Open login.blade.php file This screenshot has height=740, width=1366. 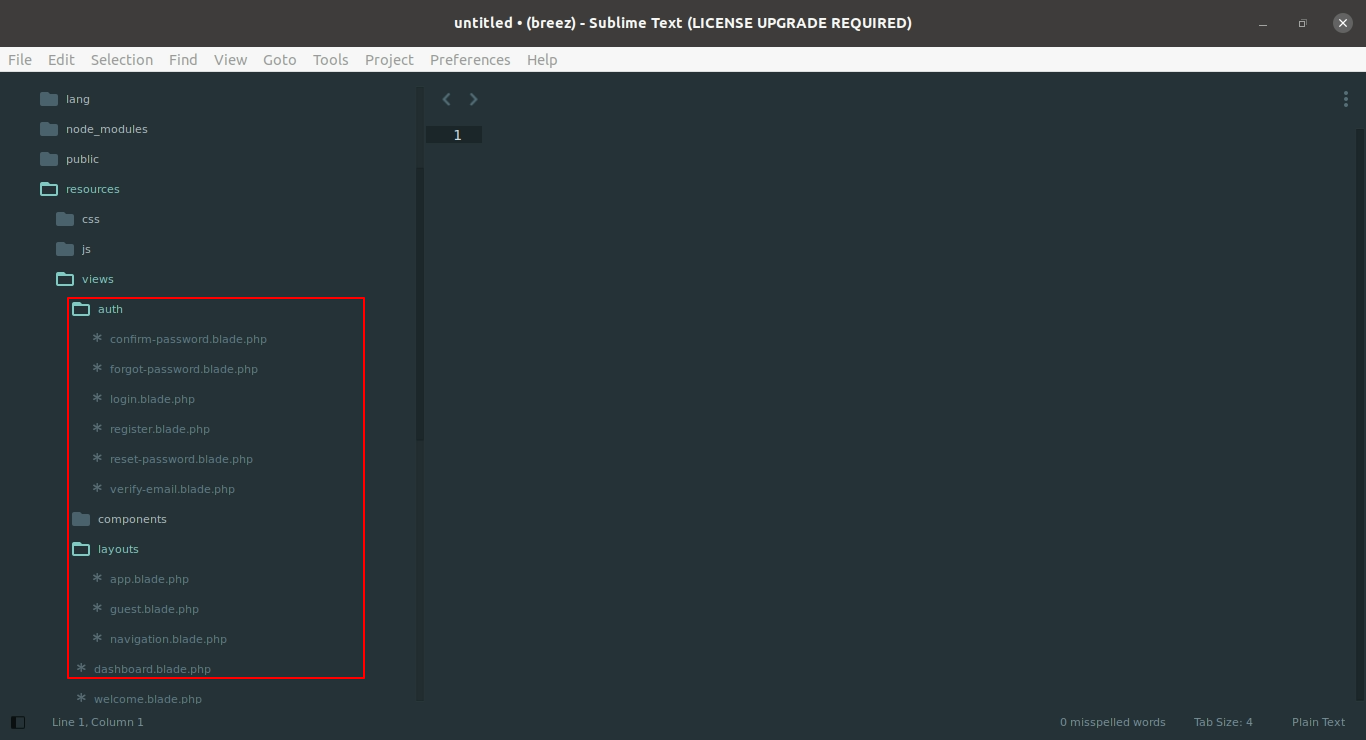pos(152,399)
